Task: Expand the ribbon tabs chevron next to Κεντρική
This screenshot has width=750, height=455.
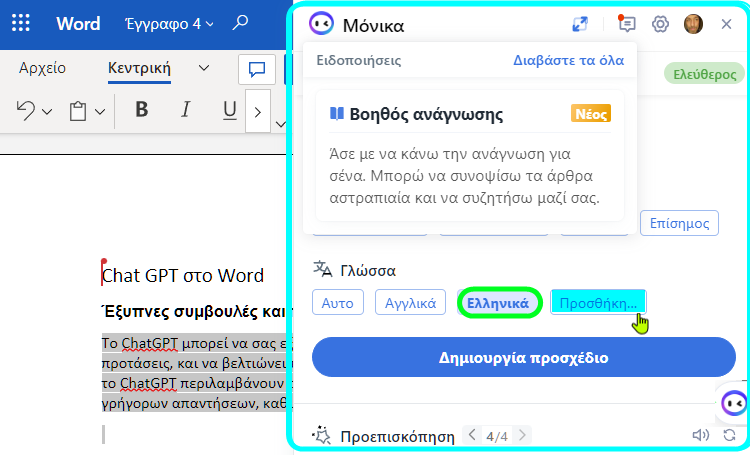Action: pyautogui.click(x=204, y=68)
